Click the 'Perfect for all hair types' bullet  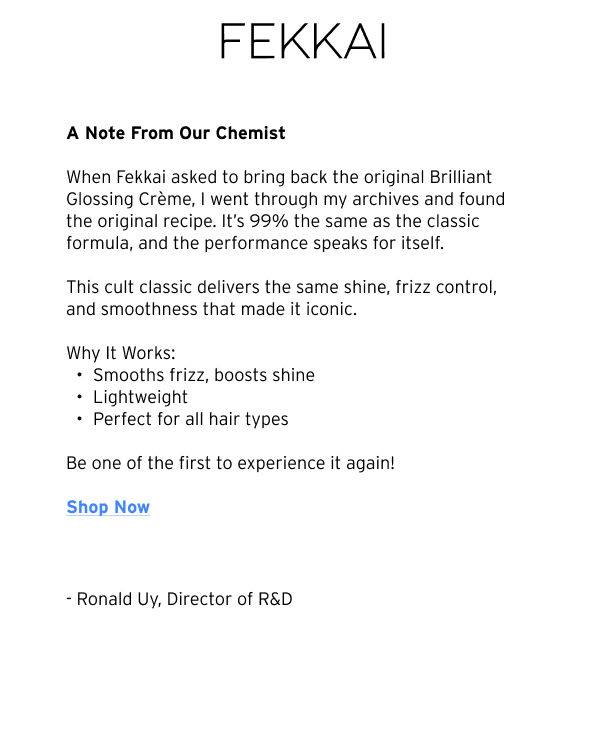point(191,419)
